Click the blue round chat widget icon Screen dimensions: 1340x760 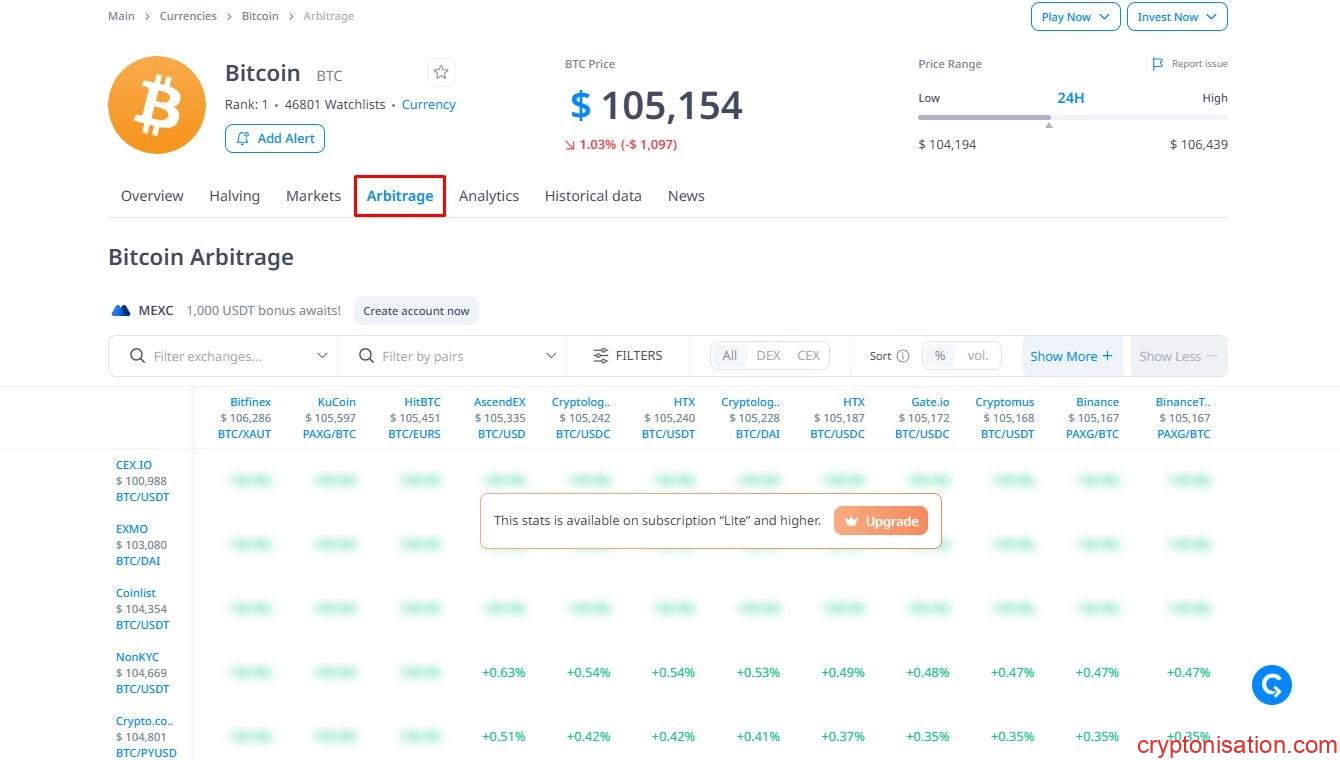(x=1271, y=685)
